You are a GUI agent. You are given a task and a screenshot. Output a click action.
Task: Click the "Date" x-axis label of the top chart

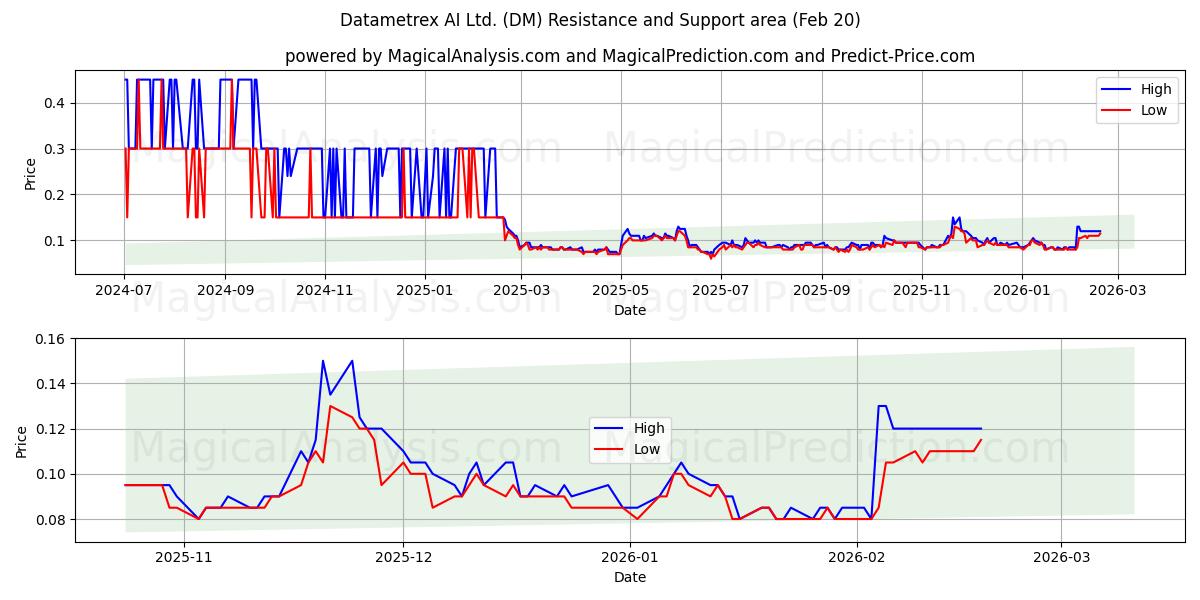pyautogui.click(x=630, y=310)
